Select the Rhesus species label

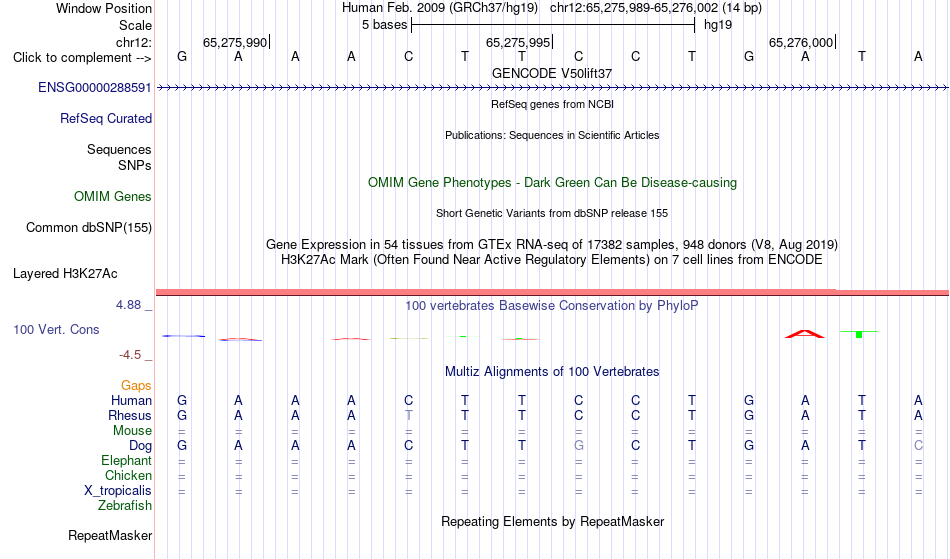(130, 415)
